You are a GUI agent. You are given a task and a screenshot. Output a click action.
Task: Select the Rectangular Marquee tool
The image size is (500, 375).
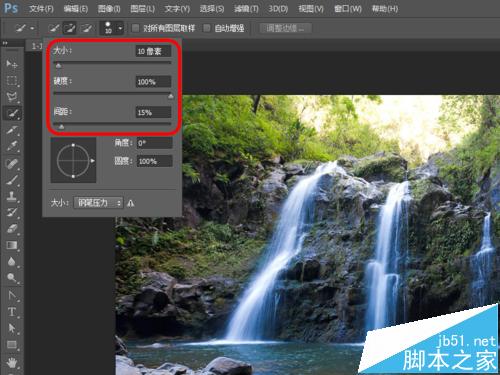tap(12, 80)
